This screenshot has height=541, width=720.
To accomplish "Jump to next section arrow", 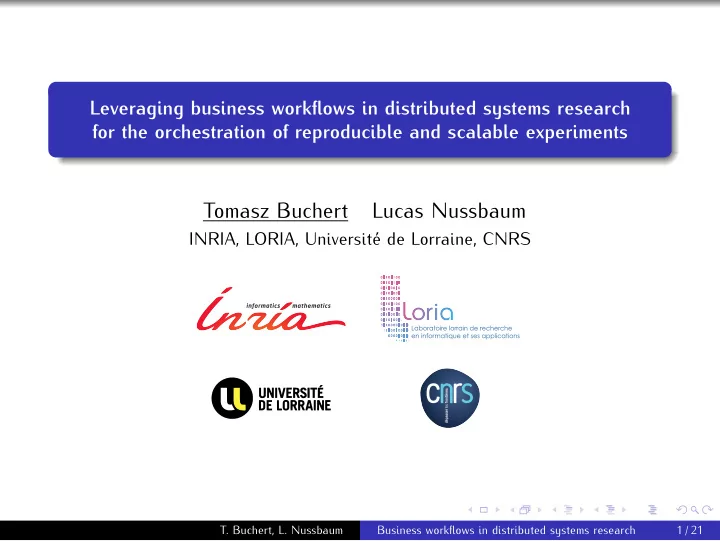I will (624, 510).
